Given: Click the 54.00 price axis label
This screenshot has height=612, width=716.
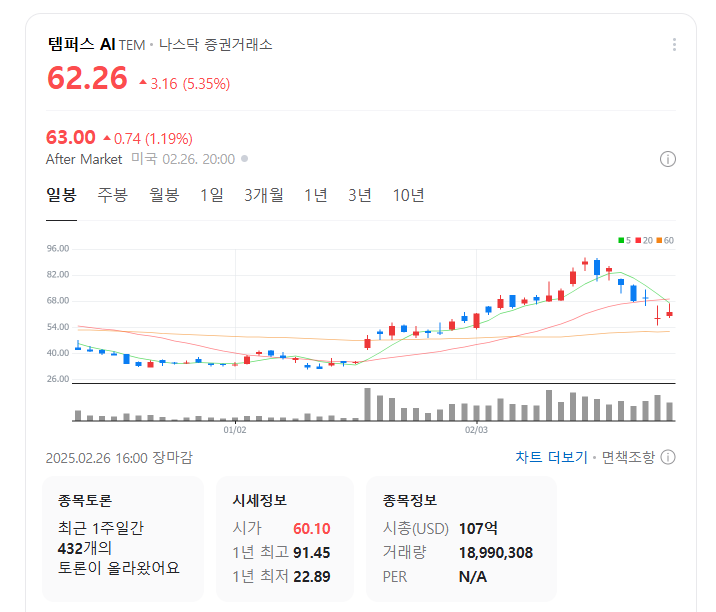Looking at the screenshot, I should tap(58, 327).
